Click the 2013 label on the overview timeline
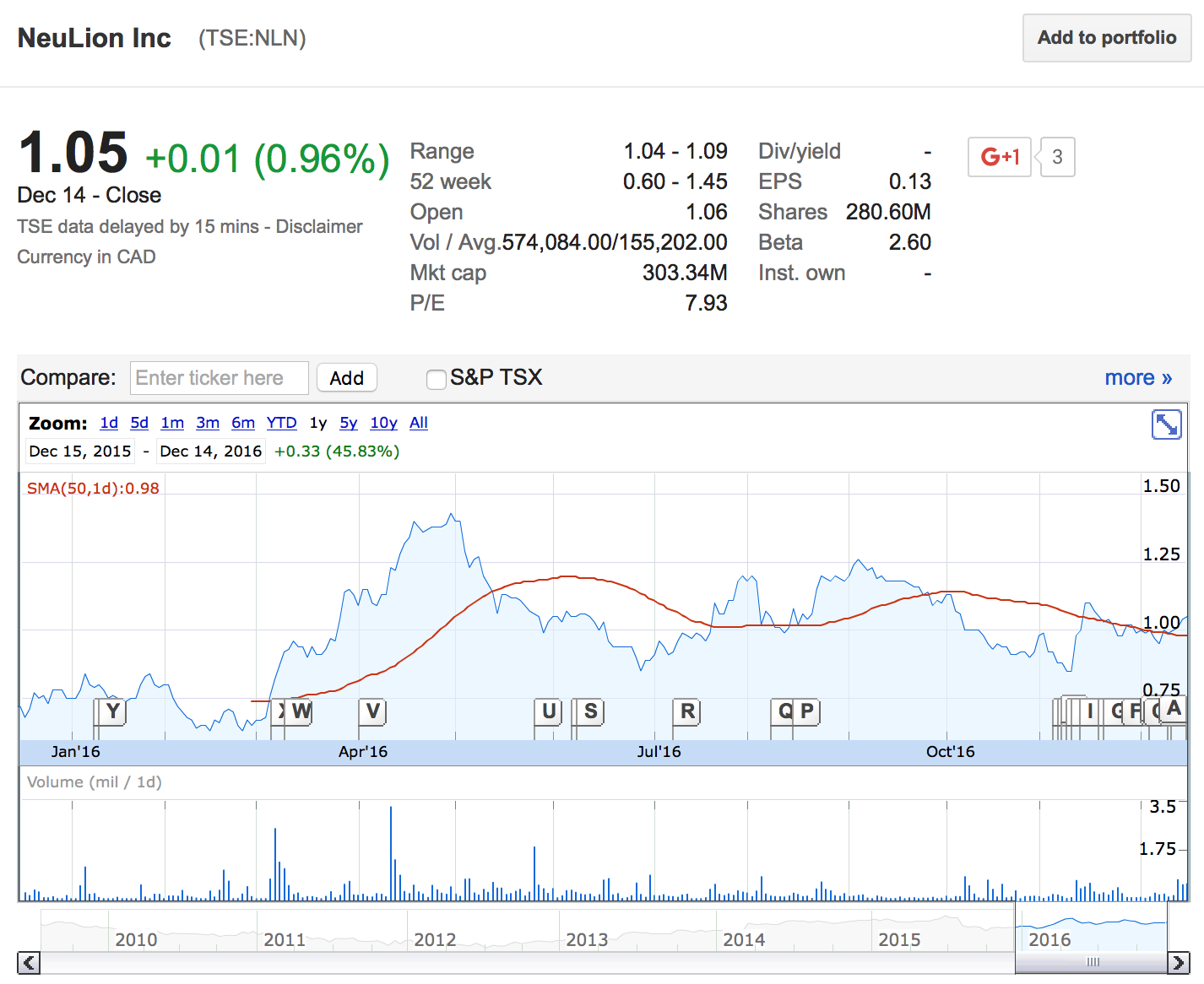Screen dimensions: 1204x984 [587, 940]
